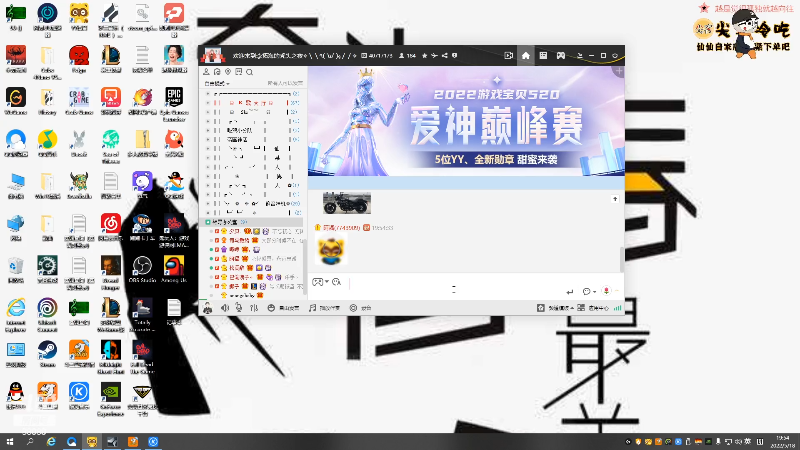Collapse the current green-marked channel row
Viewport: 800px width, 450px height.
(208, 222)
